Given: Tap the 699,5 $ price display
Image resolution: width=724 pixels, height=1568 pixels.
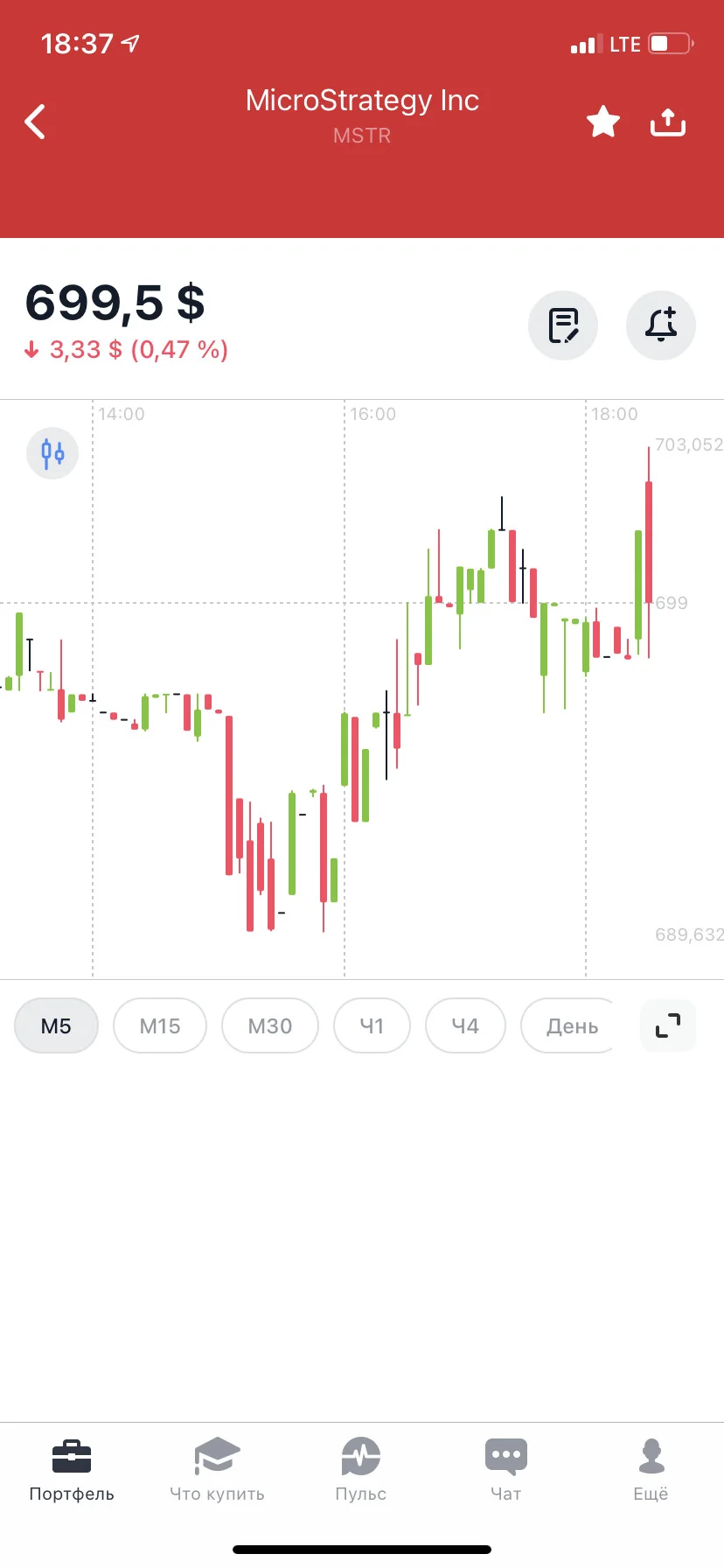Looking at the screenshot, I should click(x=115, y=303).
